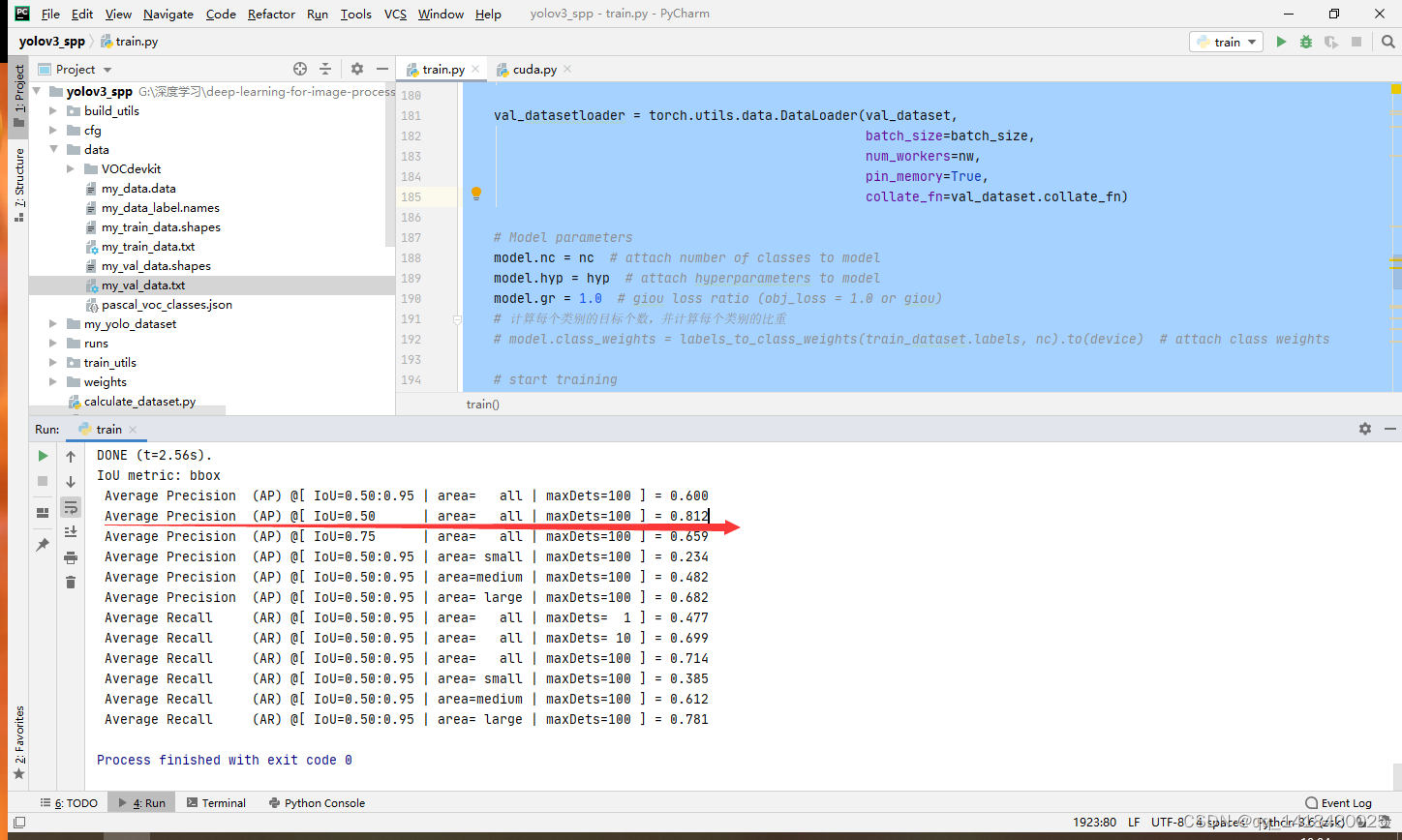Clear console output with trash icon
The width and height of the screenshot is (1402, 840).
click(71, 582)
